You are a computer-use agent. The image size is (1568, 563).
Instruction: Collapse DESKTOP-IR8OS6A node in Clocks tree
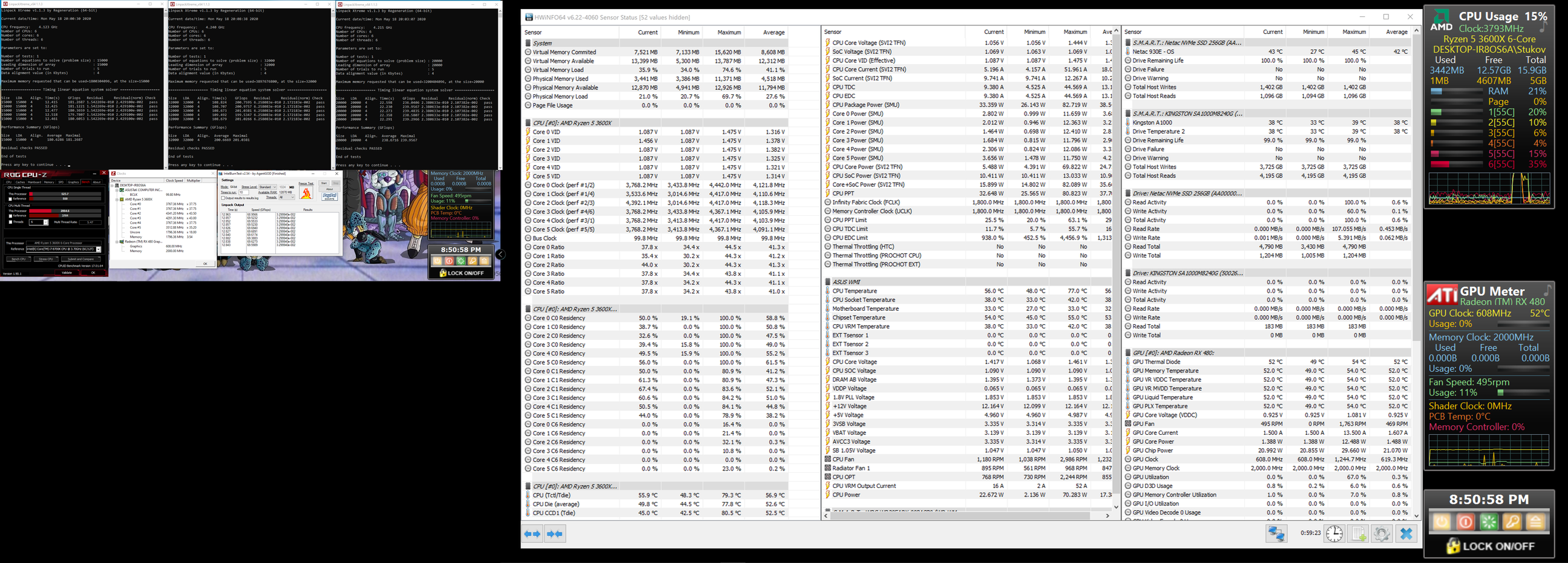112,186
